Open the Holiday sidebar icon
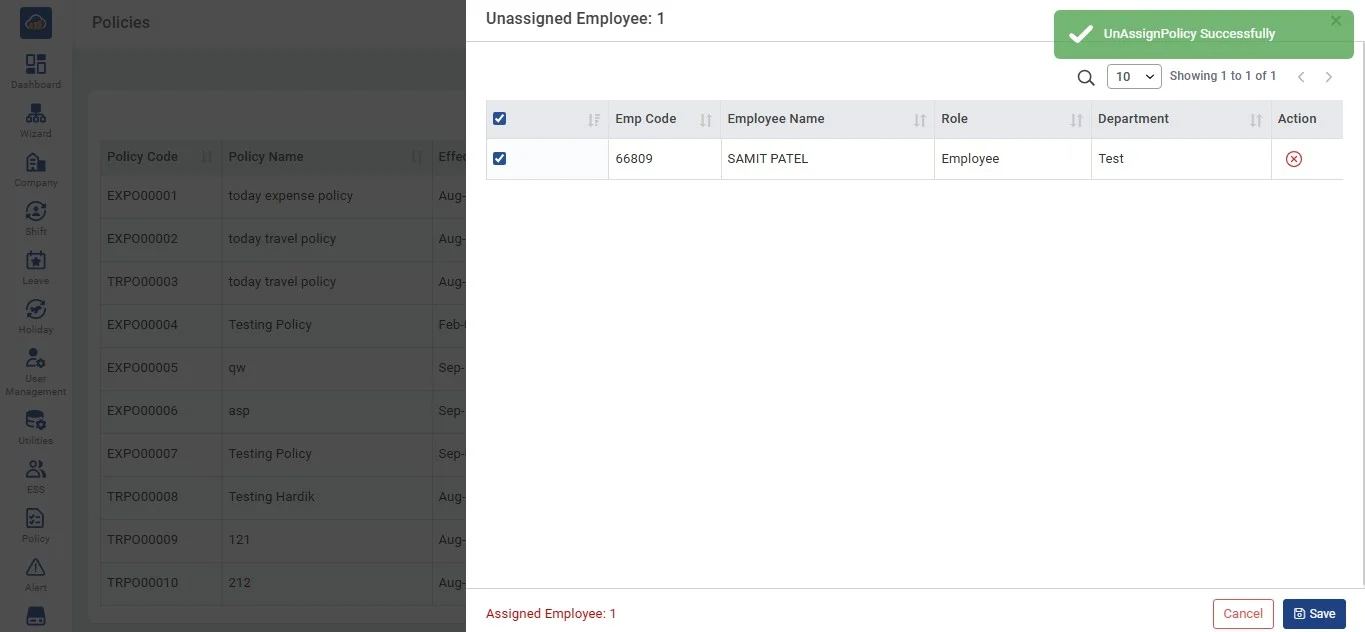This screenshot has height=632, width=1365. click(36, 310)
